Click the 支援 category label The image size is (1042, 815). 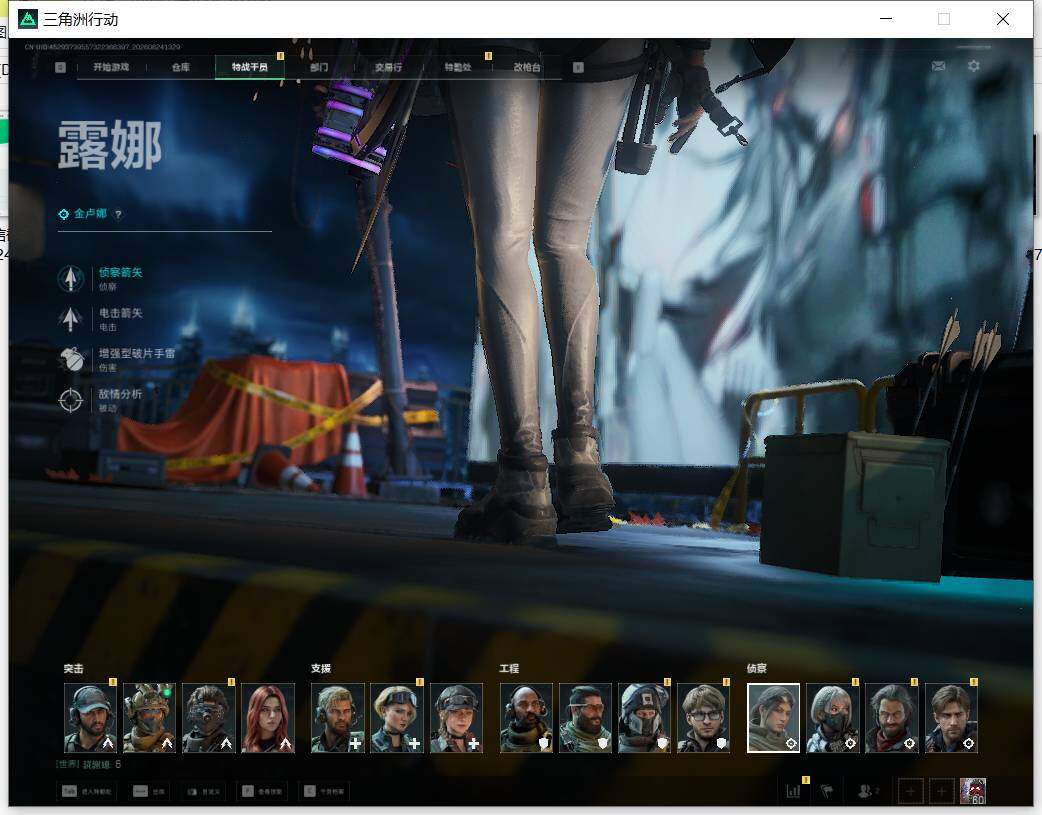pyautogui.click(x=321, y=669)
